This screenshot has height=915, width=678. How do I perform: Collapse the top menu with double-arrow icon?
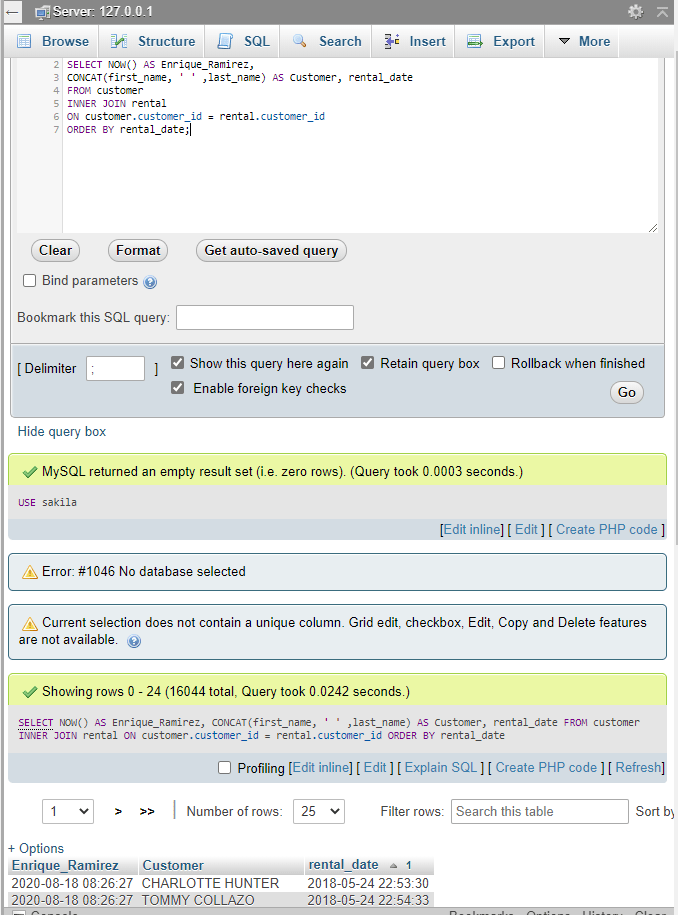point(662,12)
